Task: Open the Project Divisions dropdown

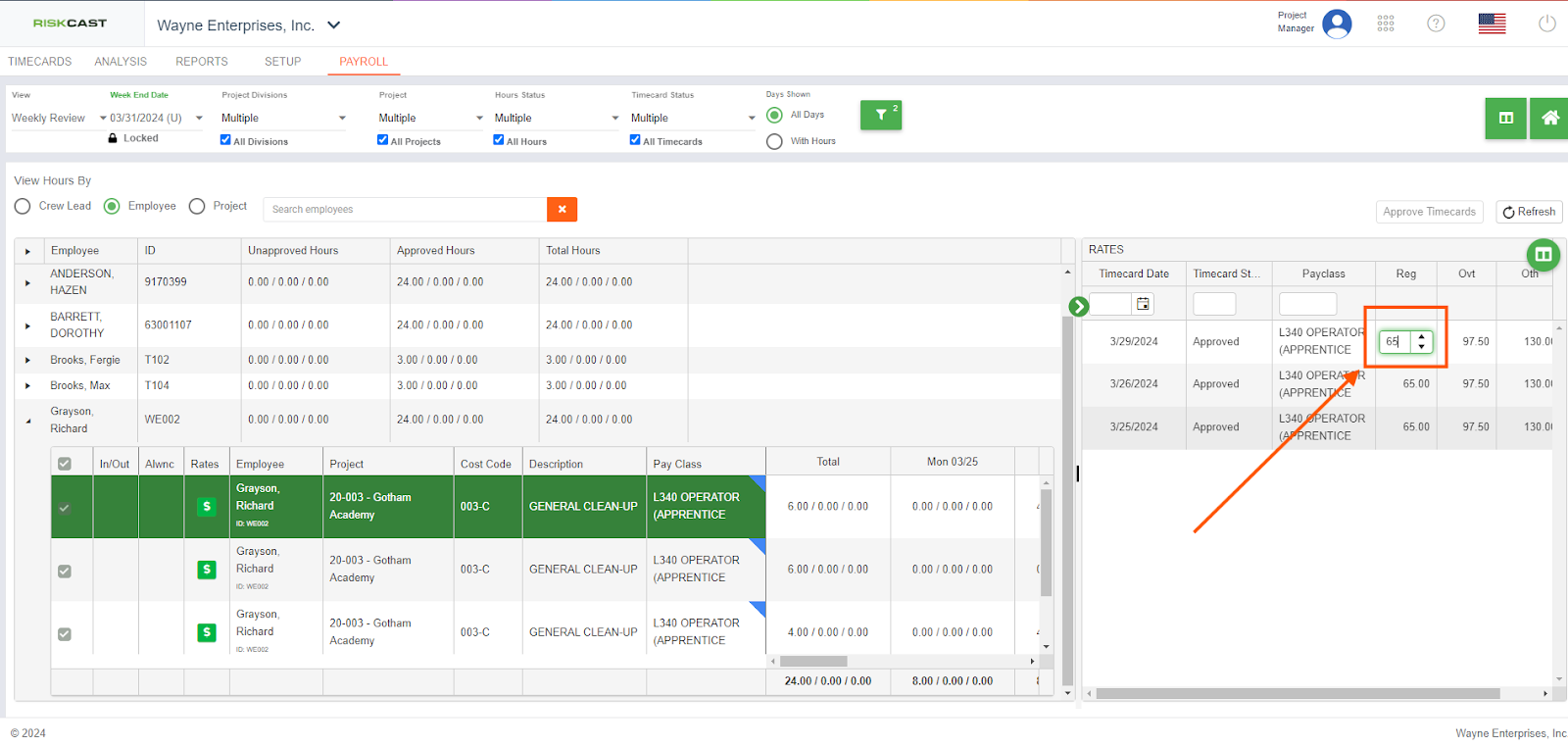Action: point(283,118)
